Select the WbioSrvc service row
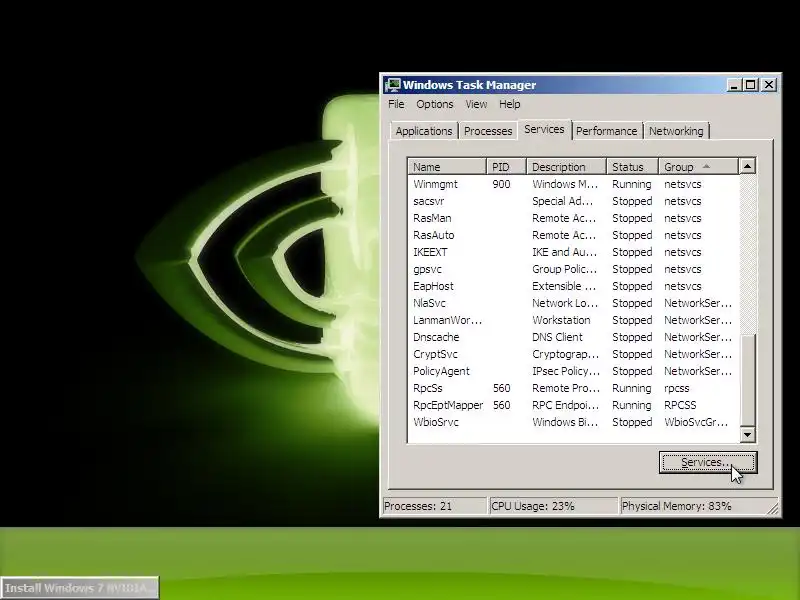The width and height of the screenshot is (800, 600). 573,422
